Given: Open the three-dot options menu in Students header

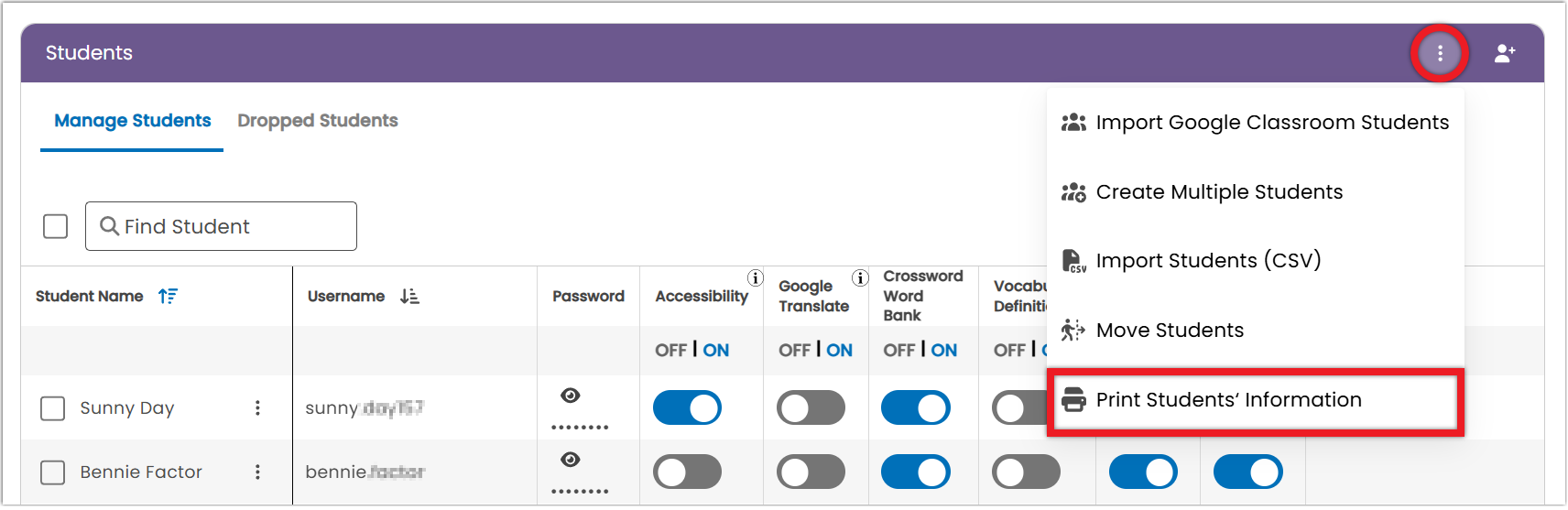Looking at the screenshot, I should 1440,53.
